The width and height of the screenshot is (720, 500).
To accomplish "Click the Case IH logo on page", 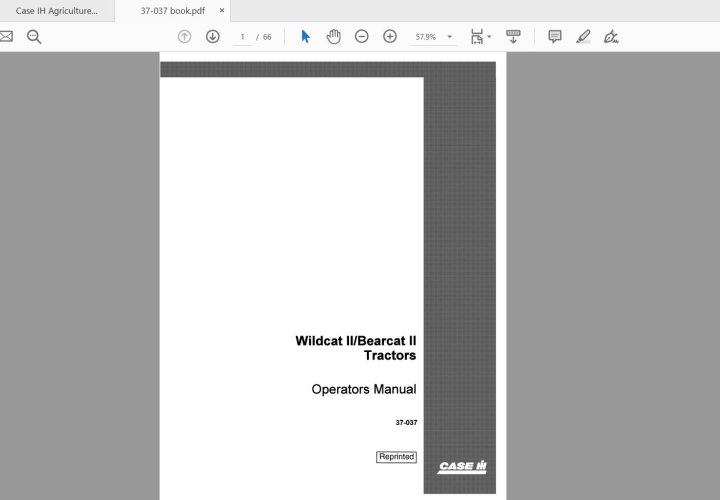I will pos(462,466).
